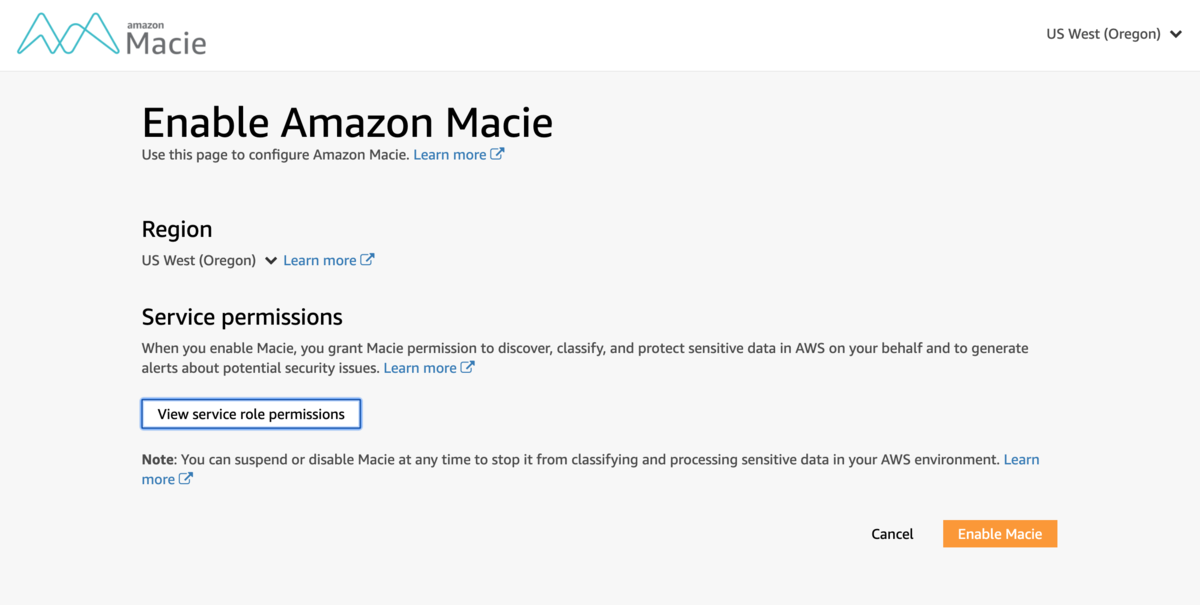This screenshot has height=605, width=1200.
Task: Click the external link icon beside the configure Learn more
Action: click(x=497, y=155)
